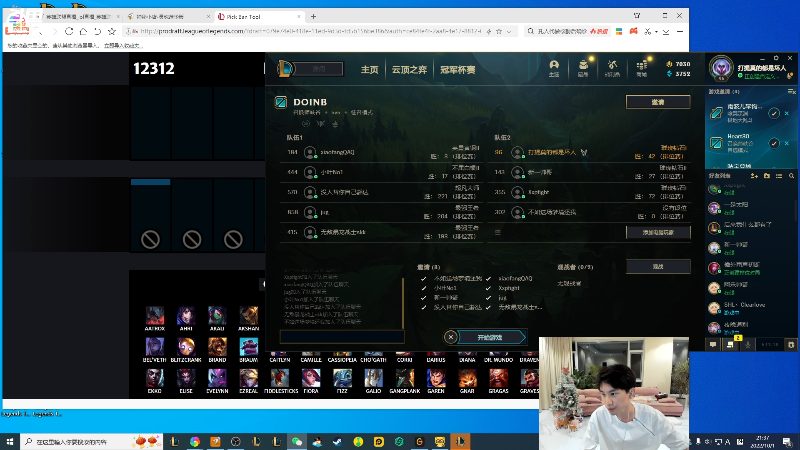Reload the browser page
The height and width of the screenshot is (450, 800).
pos(69,31)
